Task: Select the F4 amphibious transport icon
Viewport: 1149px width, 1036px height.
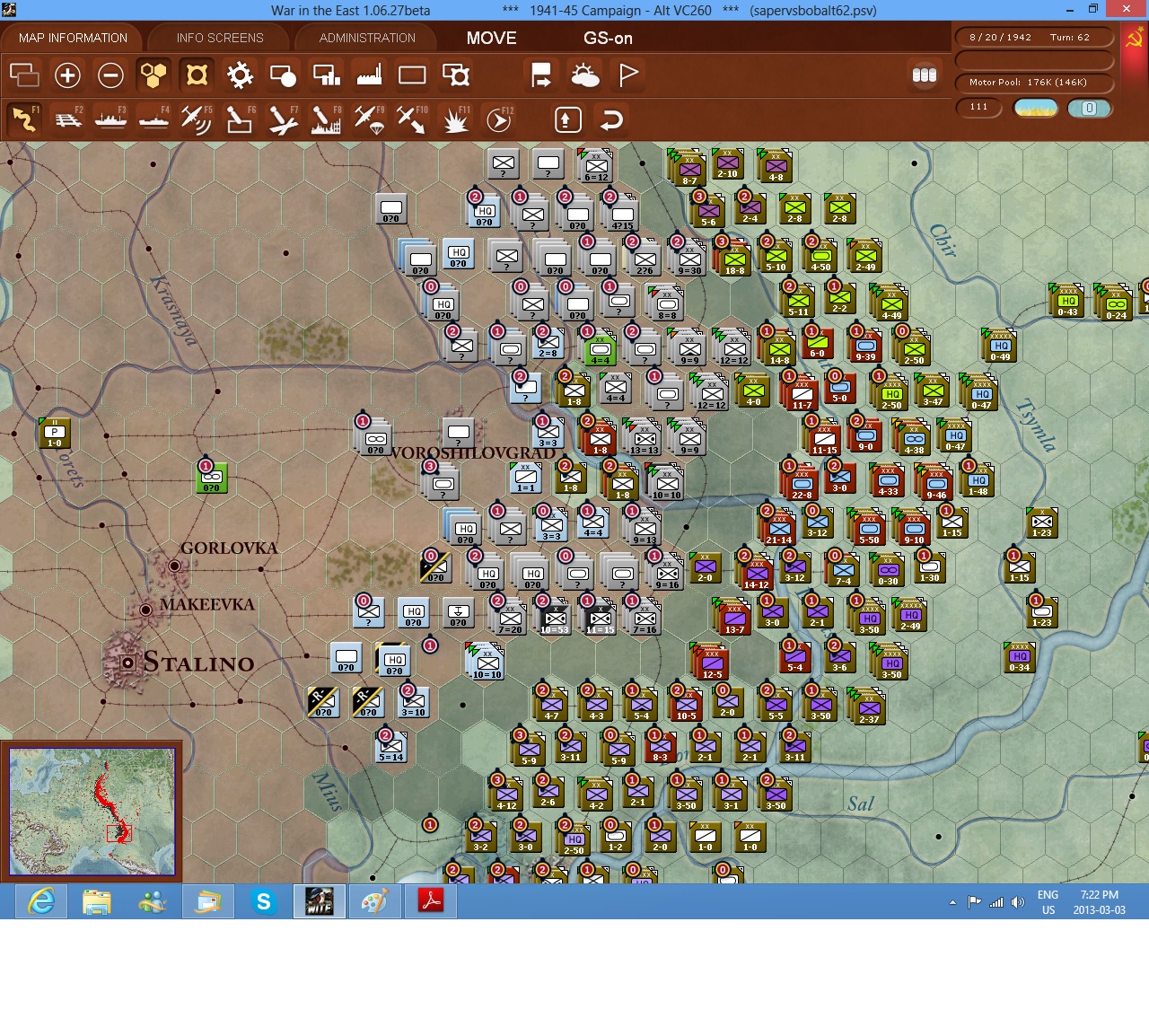Action: pos(153,119)
